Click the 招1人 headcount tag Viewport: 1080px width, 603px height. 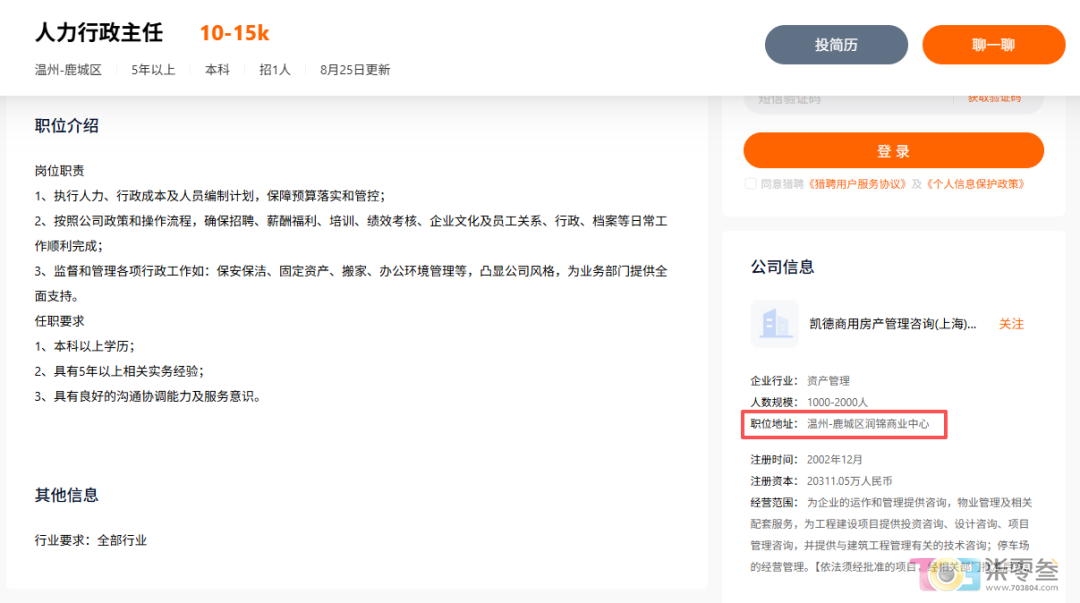coord(275,70)
